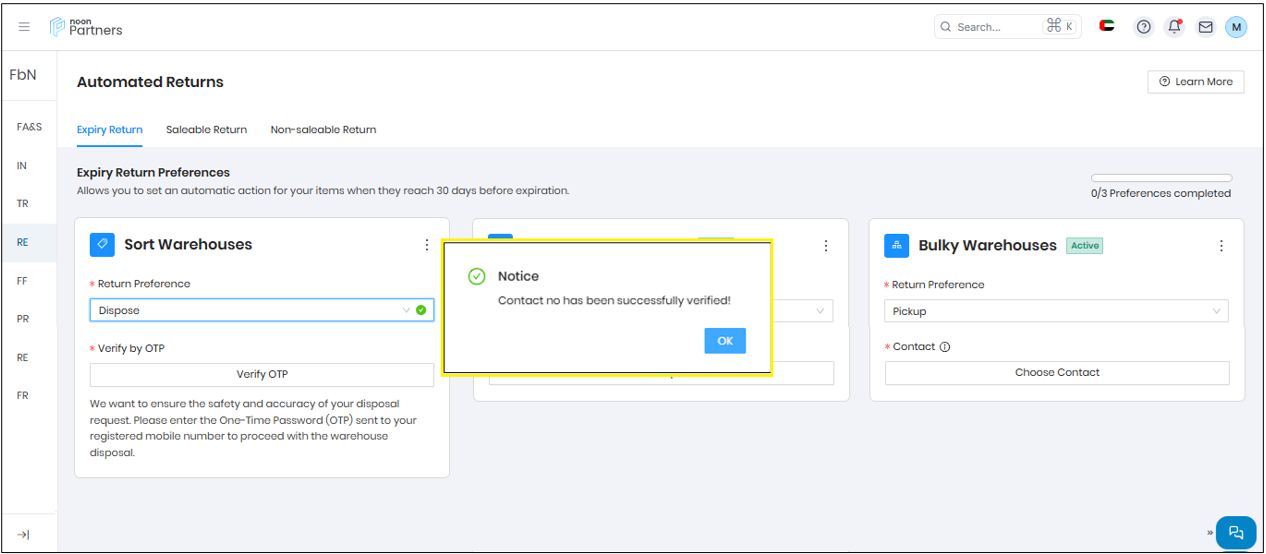Screen dimensions: 1266x554
Task: Click the user avatar M
Action: 1236,27
